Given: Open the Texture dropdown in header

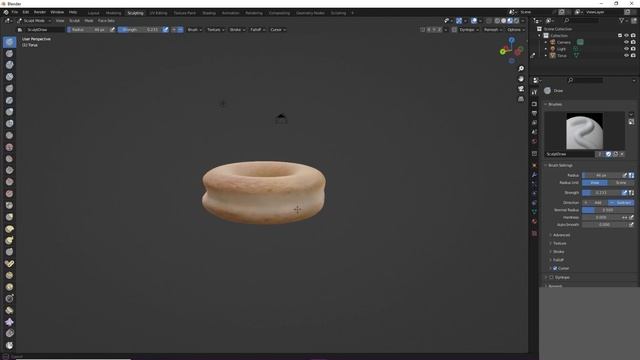Looking at the screenshot, I should (216, 29).
